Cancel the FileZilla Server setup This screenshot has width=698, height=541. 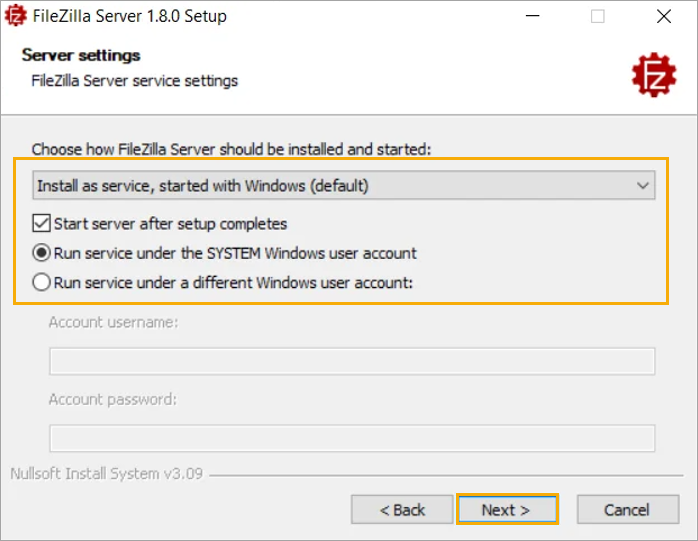(x=628, y=509)
